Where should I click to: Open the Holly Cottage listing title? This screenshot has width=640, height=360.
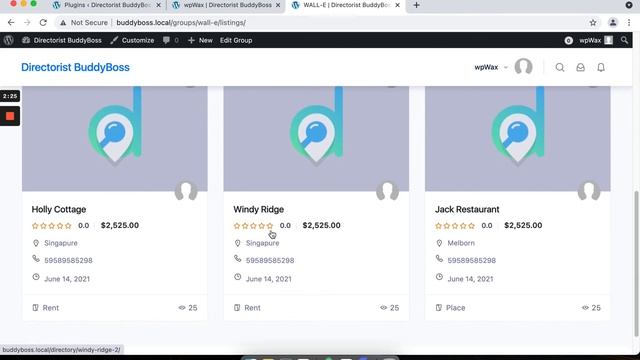(59, 209)
